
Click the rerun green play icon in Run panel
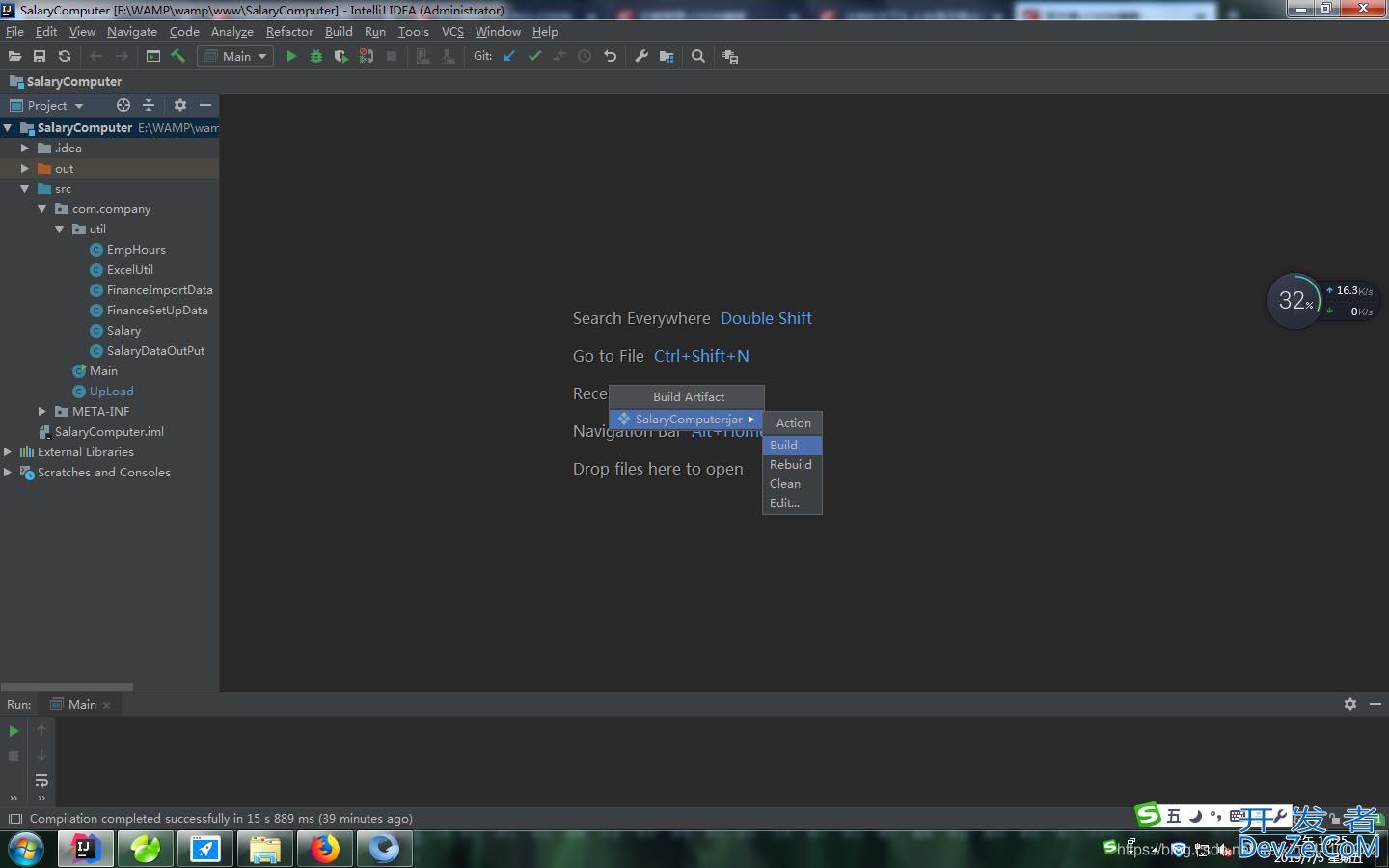pos(14,731)
